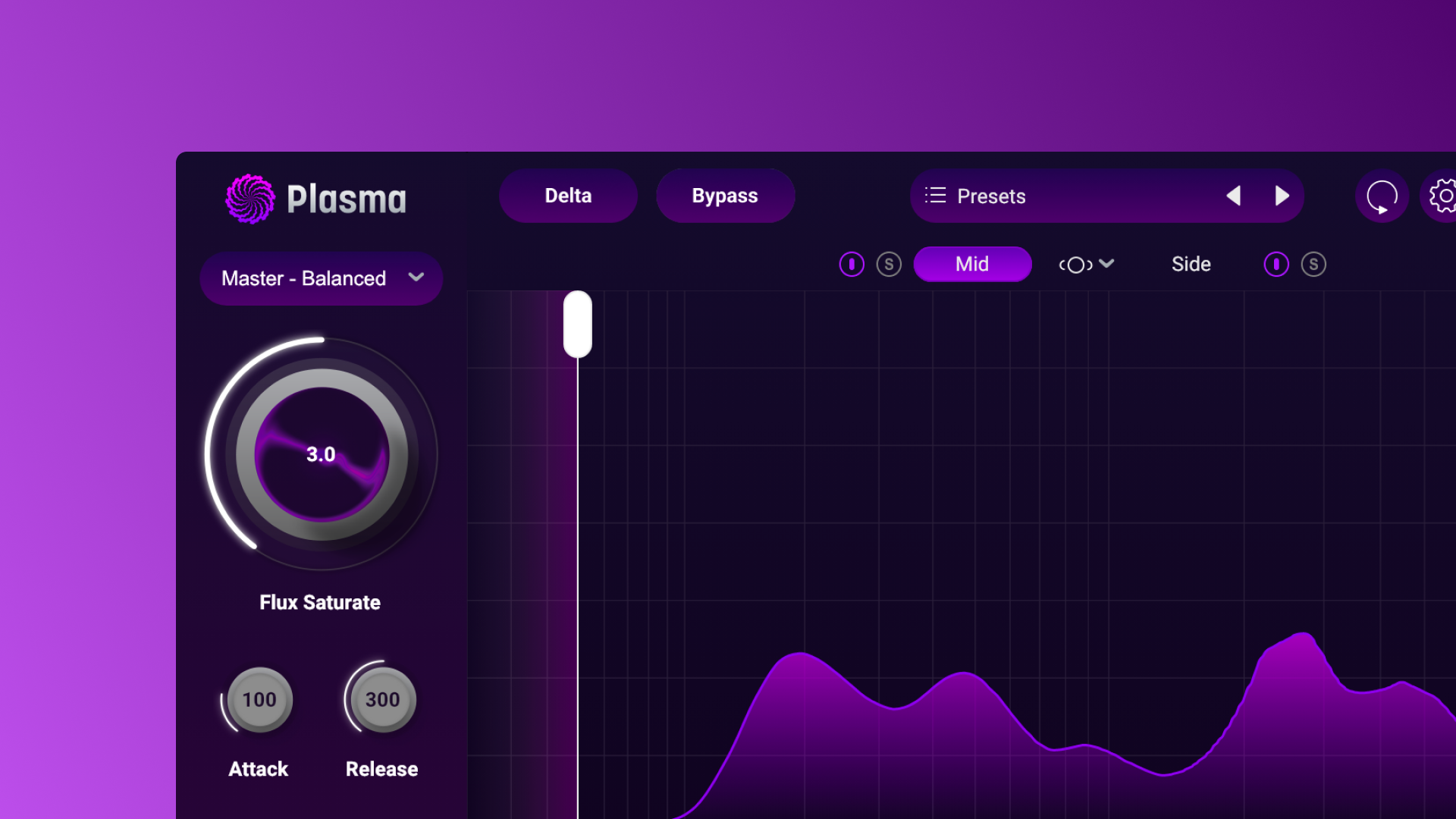Toggle the Bypass button
This screenshot has height=819, width=1456.
(725, 196)
